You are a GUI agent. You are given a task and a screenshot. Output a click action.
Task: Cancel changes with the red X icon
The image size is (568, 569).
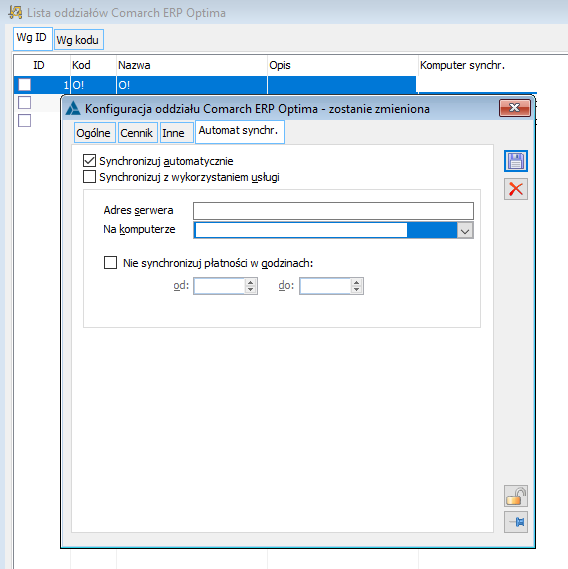click(x=516, y=189)
